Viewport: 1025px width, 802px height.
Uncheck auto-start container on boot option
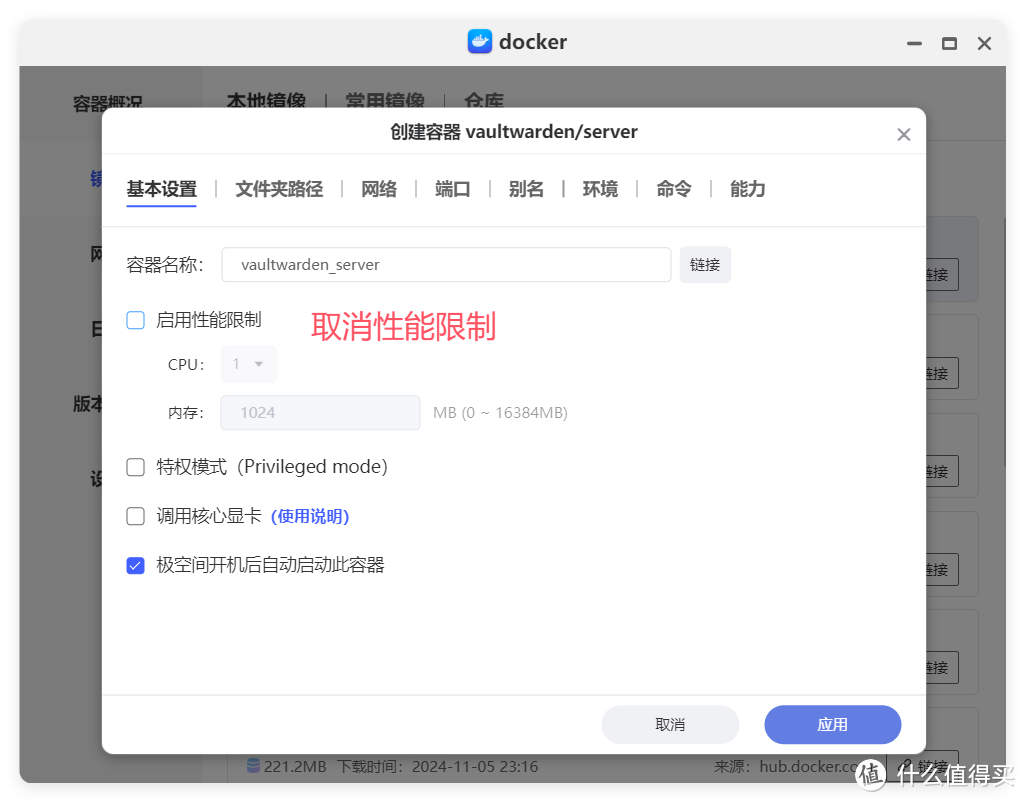(136, 566)
